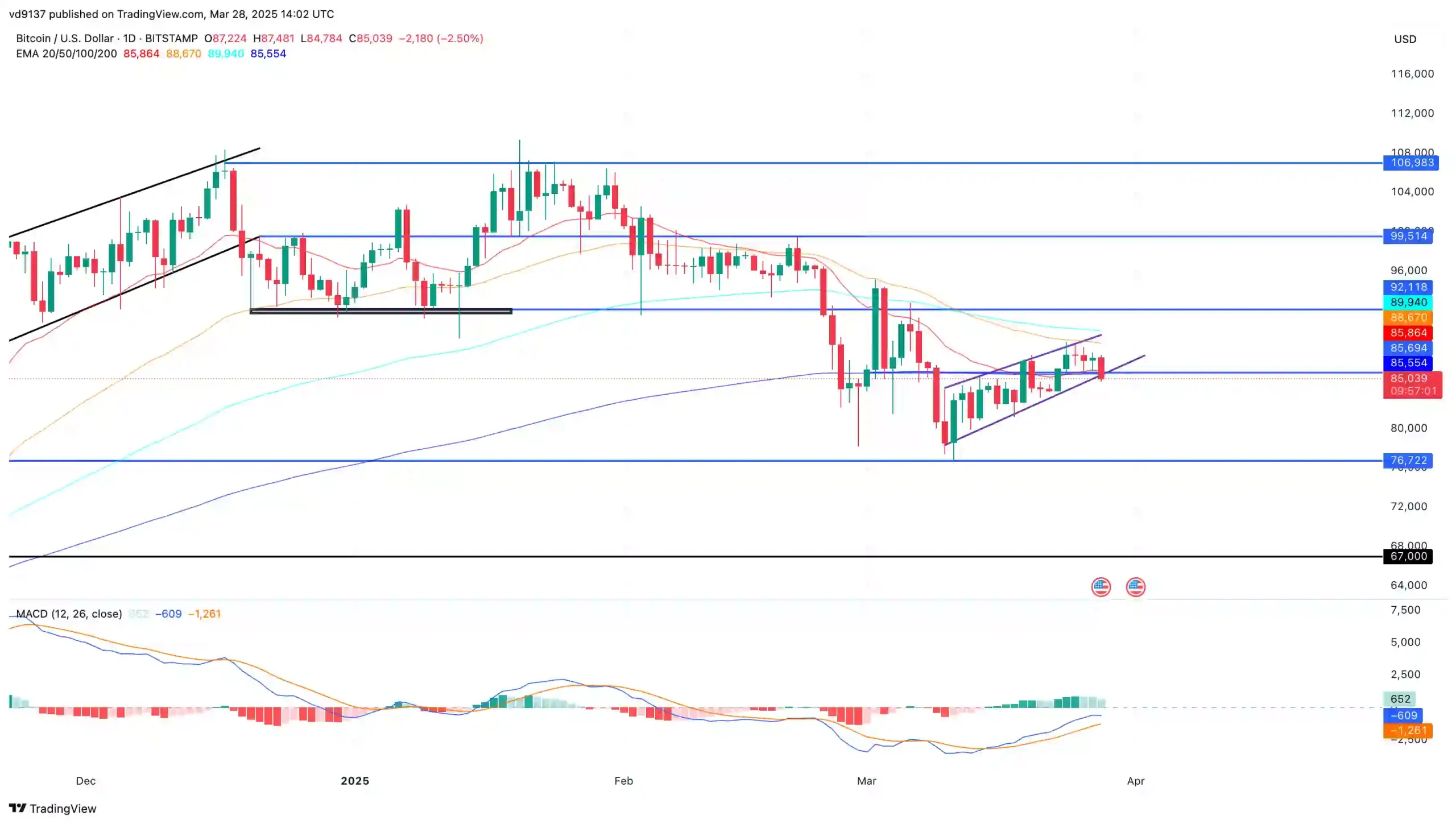Click the Apr label on time axis
Image resolution: width=1456 pixels, height=824 pixels.
click(1135, 781)
